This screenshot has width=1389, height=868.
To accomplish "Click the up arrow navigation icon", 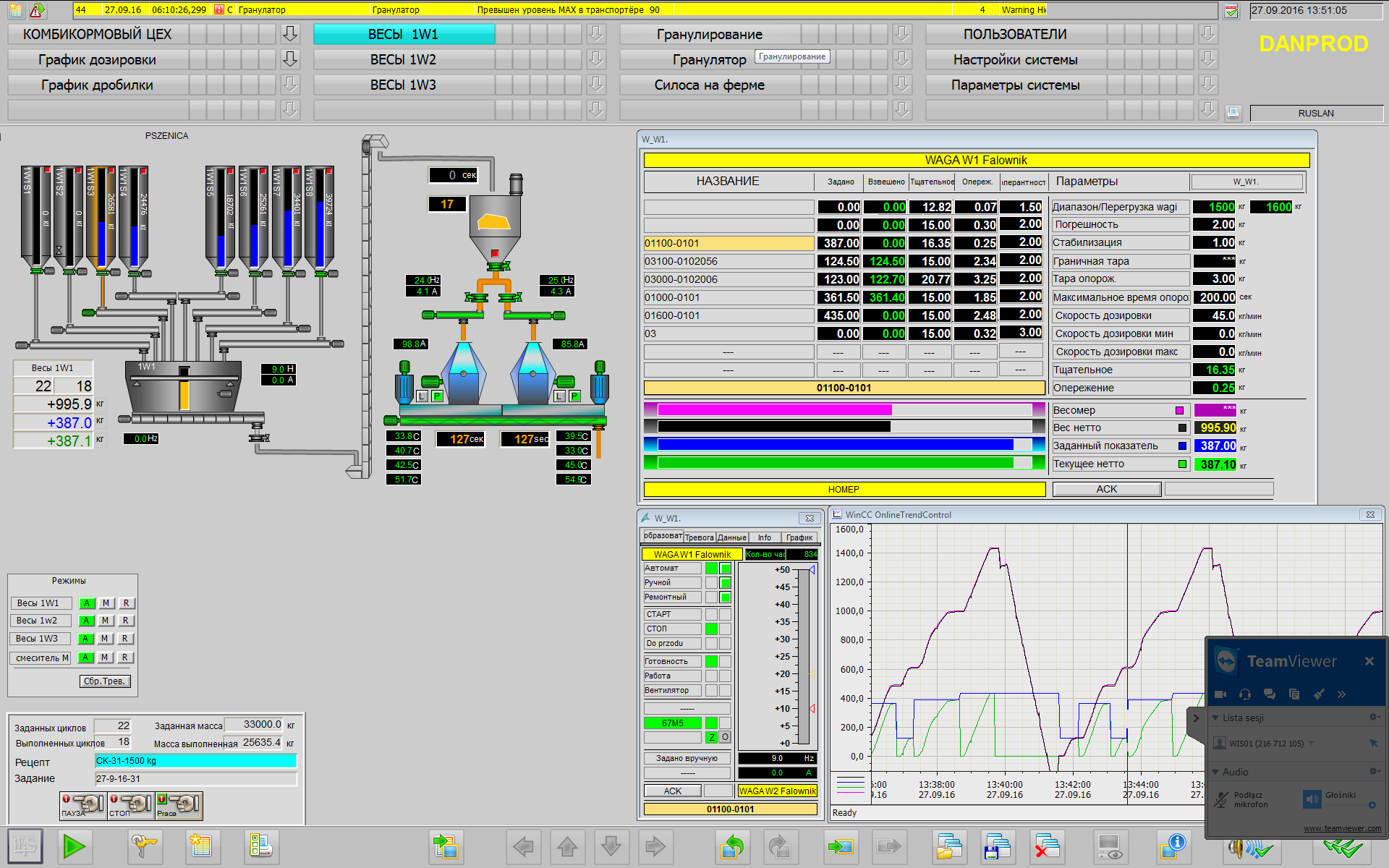I will coord(567,846).
